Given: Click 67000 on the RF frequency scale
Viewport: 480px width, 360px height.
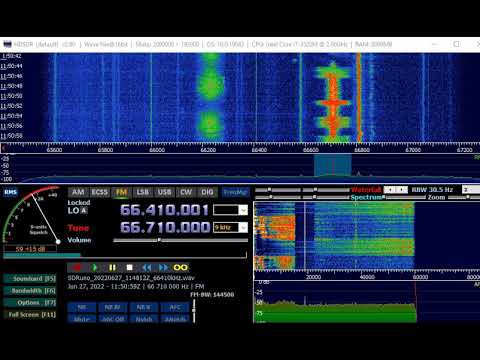Looking at the screenshot, I should (413, 150).
